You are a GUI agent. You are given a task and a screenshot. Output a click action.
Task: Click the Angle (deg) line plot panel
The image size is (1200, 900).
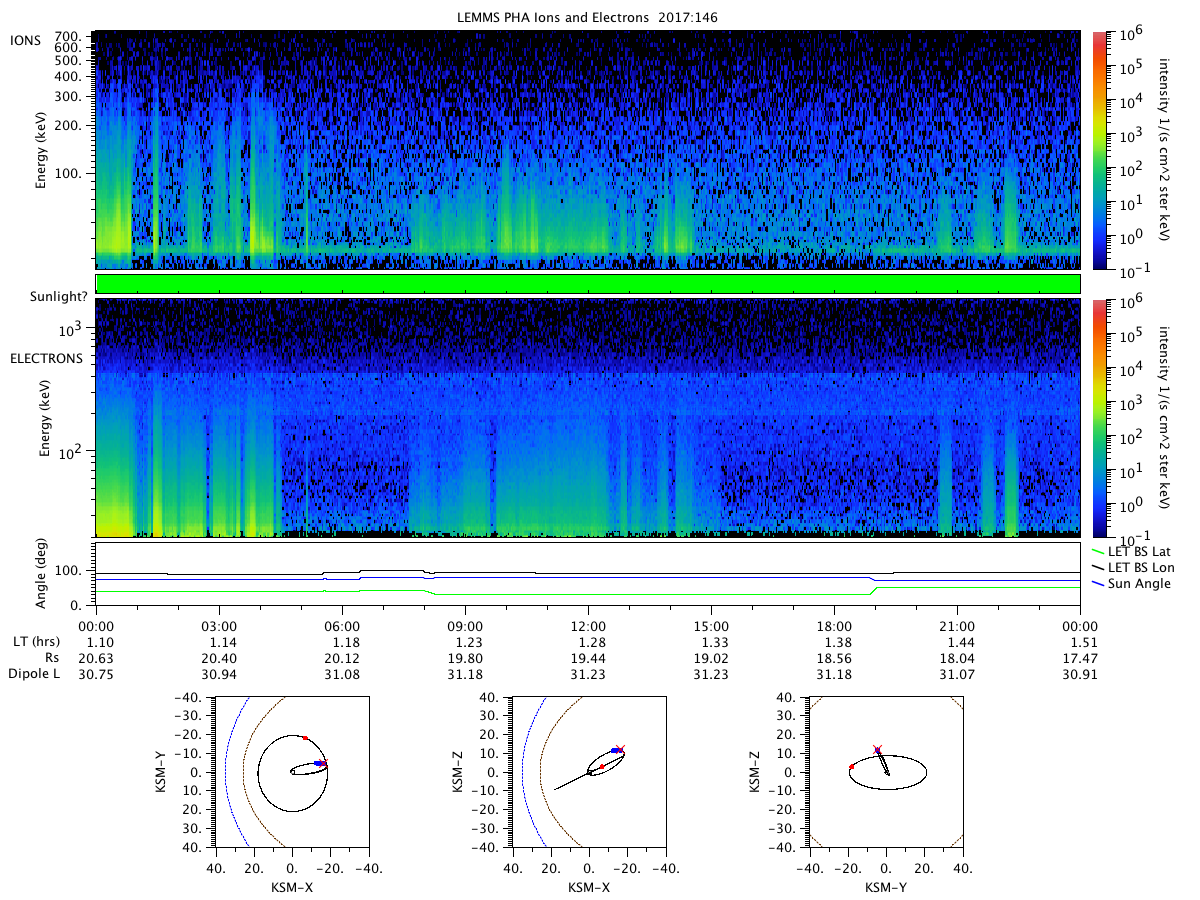pyautogui.click(x=588, y=574)
